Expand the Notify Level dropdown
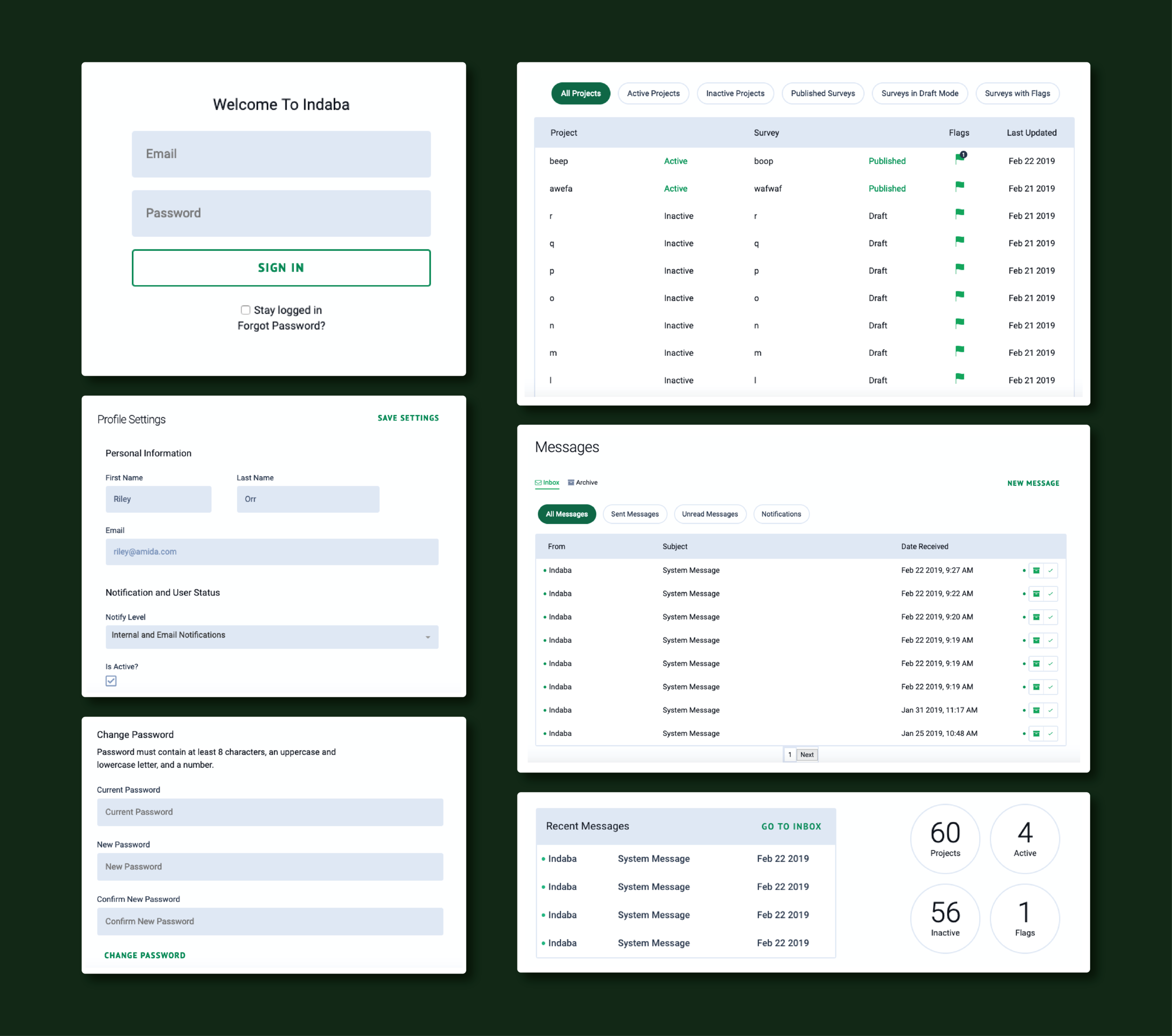This screenshot has width=1172, height=1036. tap(272, 637)
